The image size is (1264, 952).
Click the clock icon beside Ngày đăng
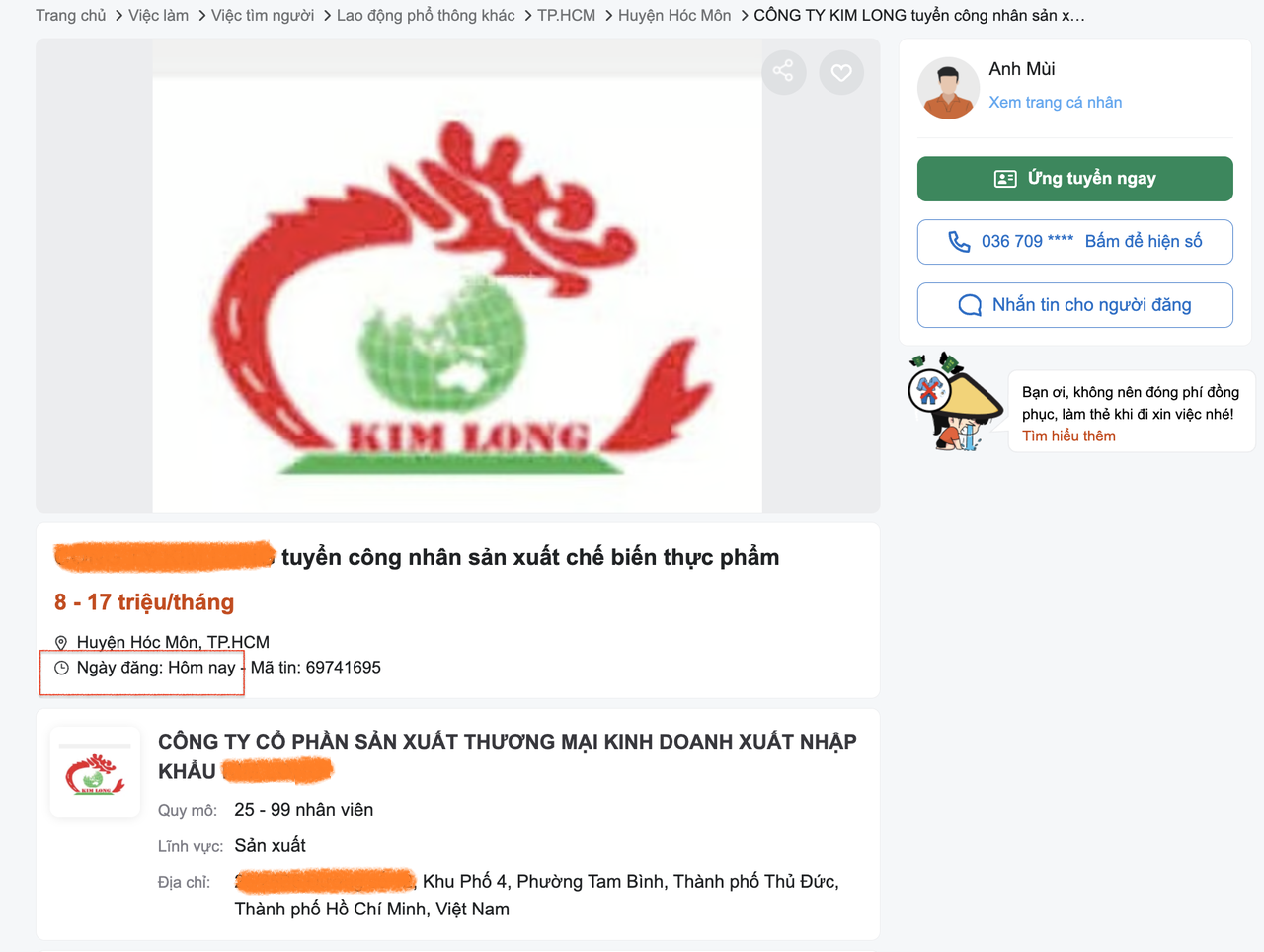[x=61, y=668]
